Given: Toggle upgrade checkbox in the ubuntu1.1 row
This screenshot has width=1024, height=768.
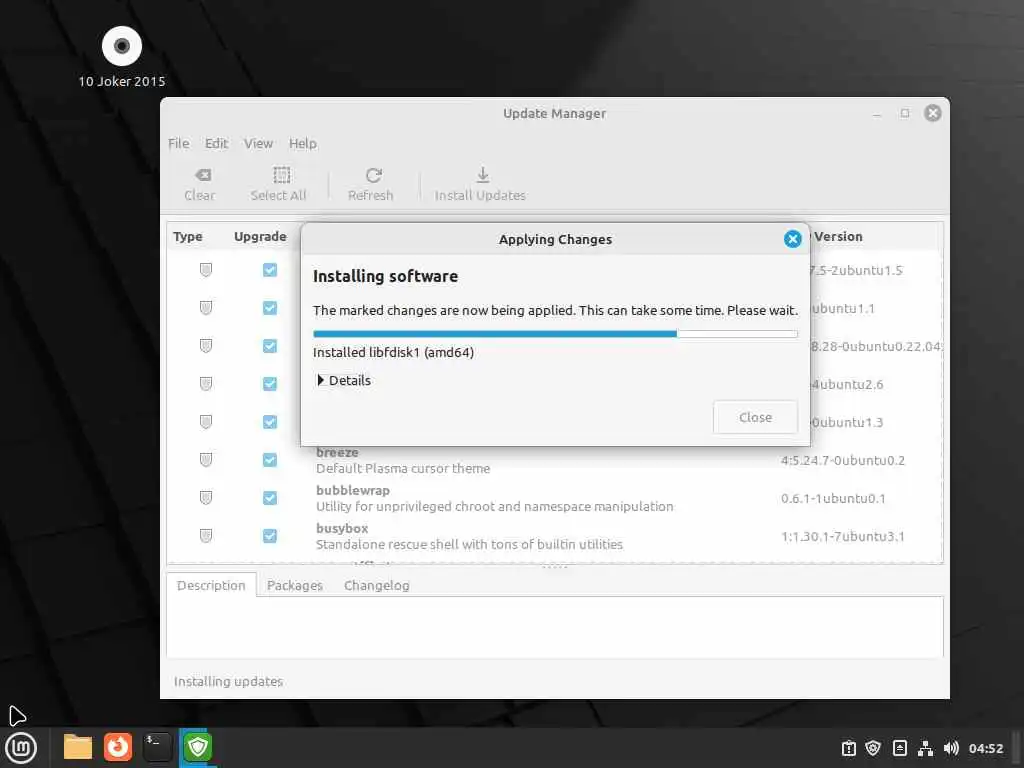Looking at the screenshot, I should click(x=270, y=308).
